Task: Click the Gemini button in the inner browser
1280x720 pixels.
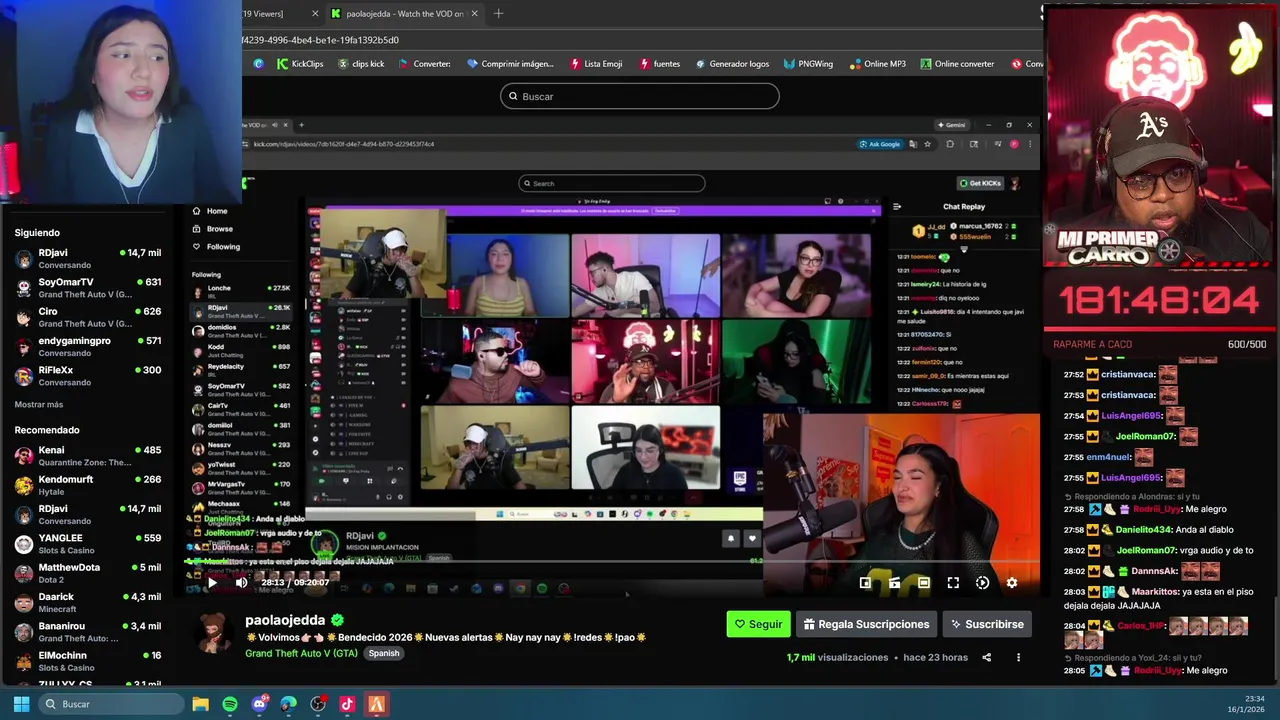Action: (x=951, y=125)
